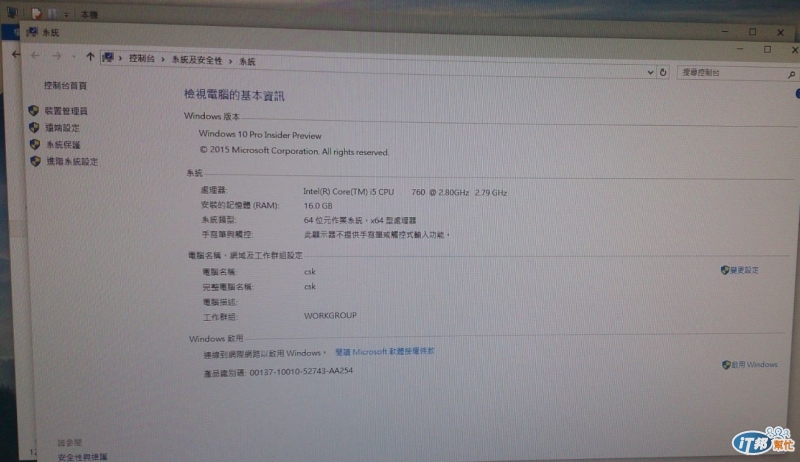The image size is (800, 462).
Task: Expand chevron after 控制台 breadcrumb
Action: click(x=163, y=60)
